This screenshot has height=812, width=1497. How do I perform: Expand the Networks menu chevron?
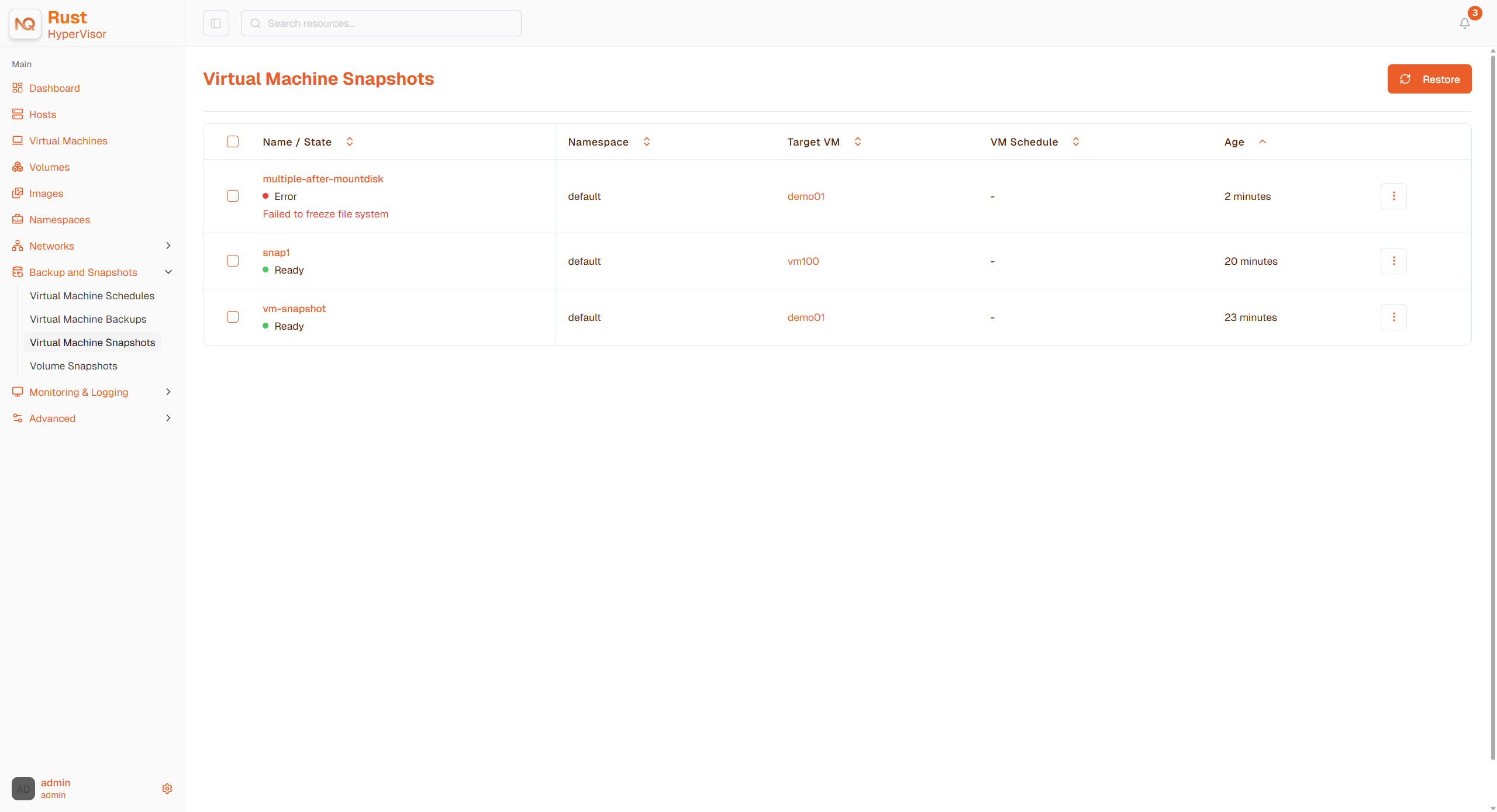[168, 246]
